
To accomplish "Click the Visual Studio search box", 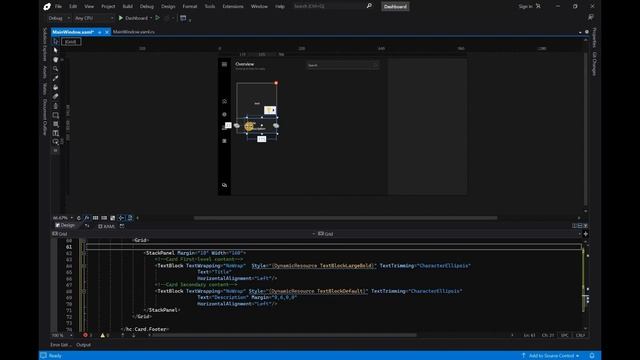I will [332, 7].
